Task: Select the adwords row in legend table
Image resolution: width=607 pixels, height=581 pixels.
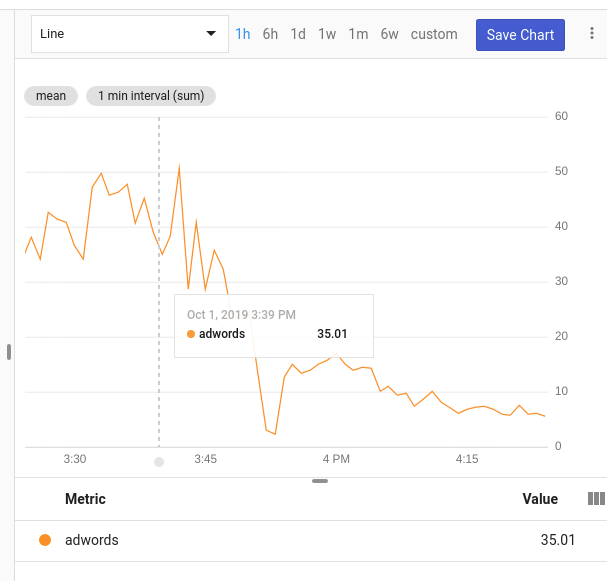Action: (x=311, y=540)
